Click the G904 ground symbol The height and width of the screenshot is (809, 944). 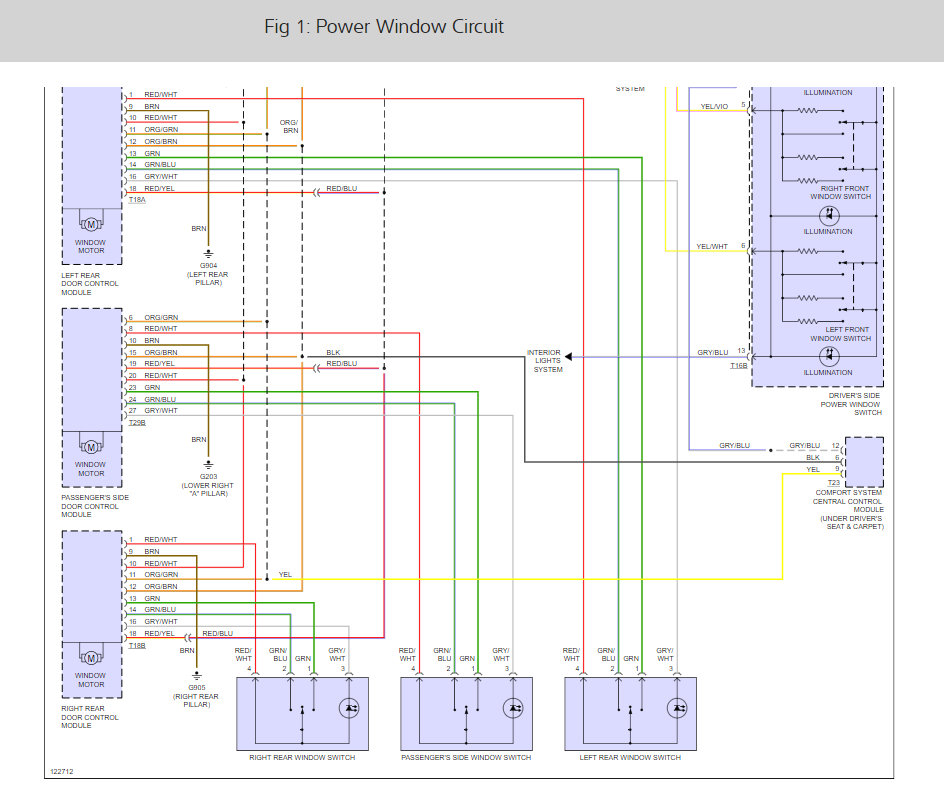click(x=208, y=254)
